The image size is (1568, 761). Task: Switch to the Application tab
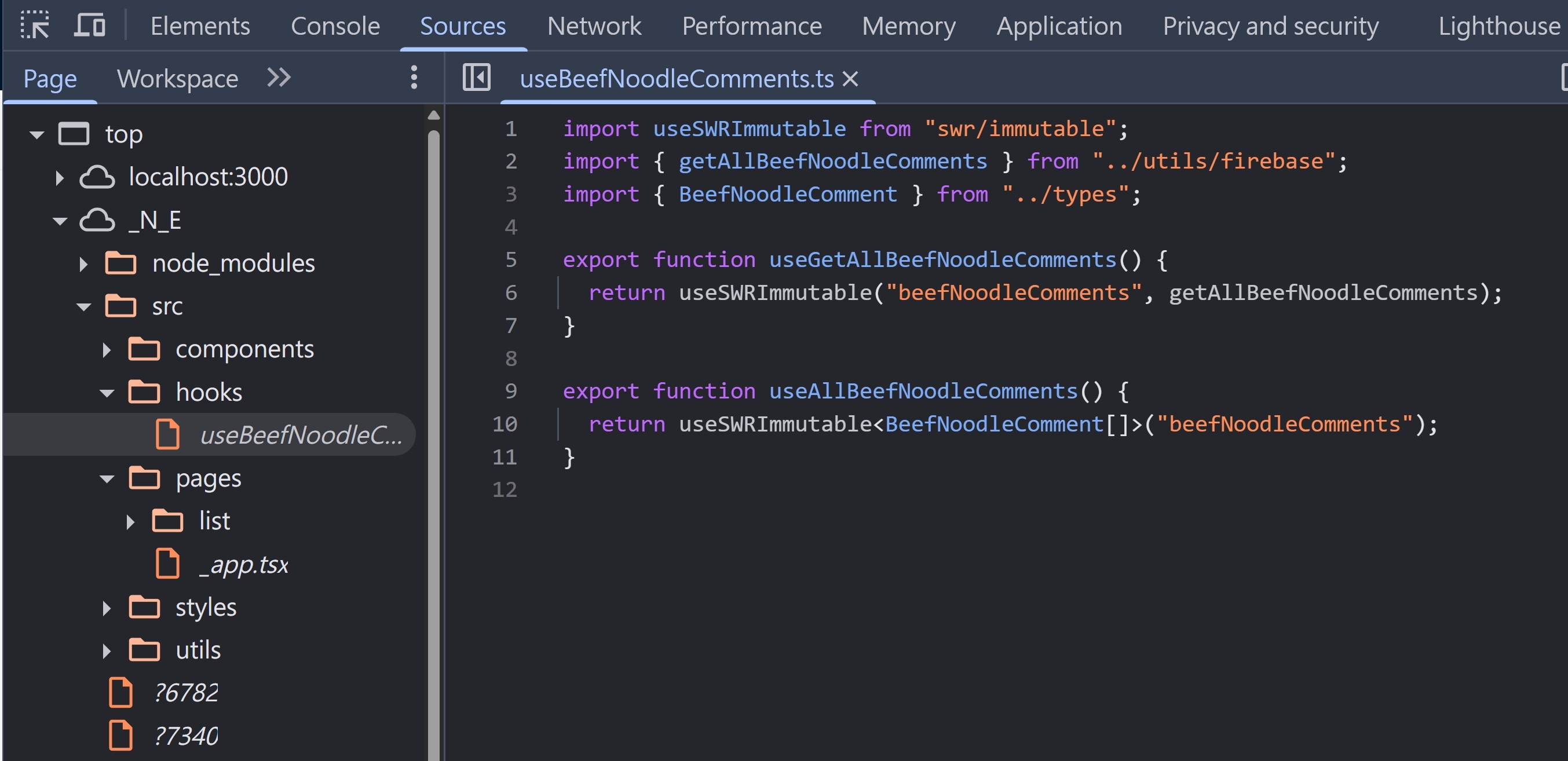(1059, 26)
